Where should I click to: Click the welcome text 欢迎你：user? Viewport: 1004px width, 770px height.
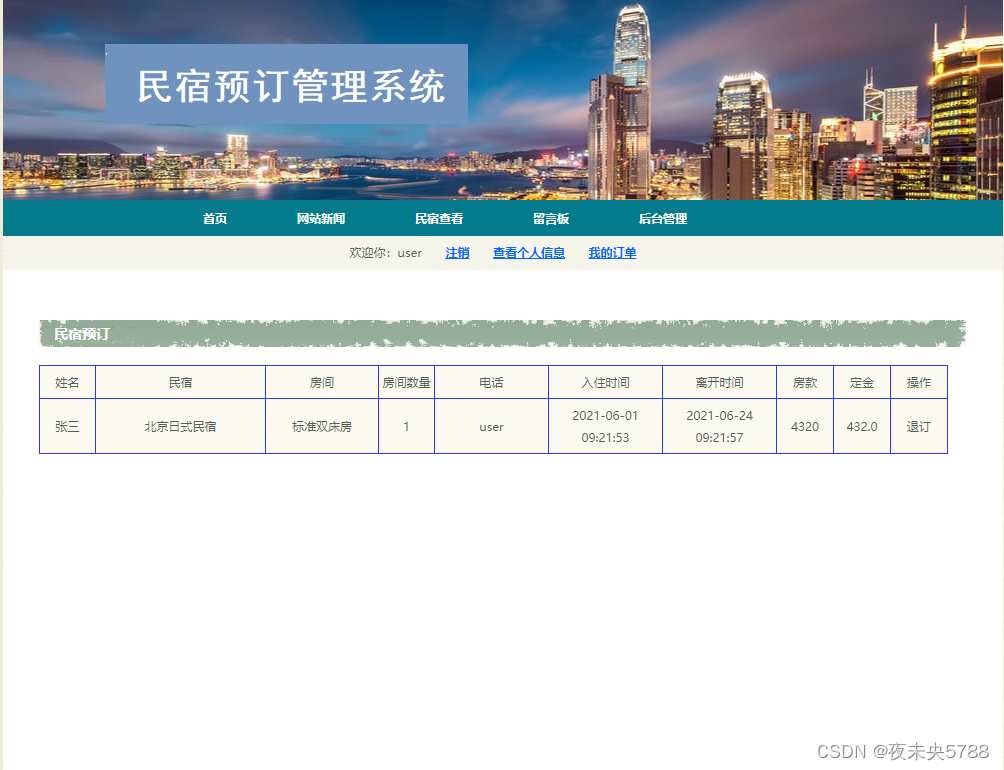385,253
